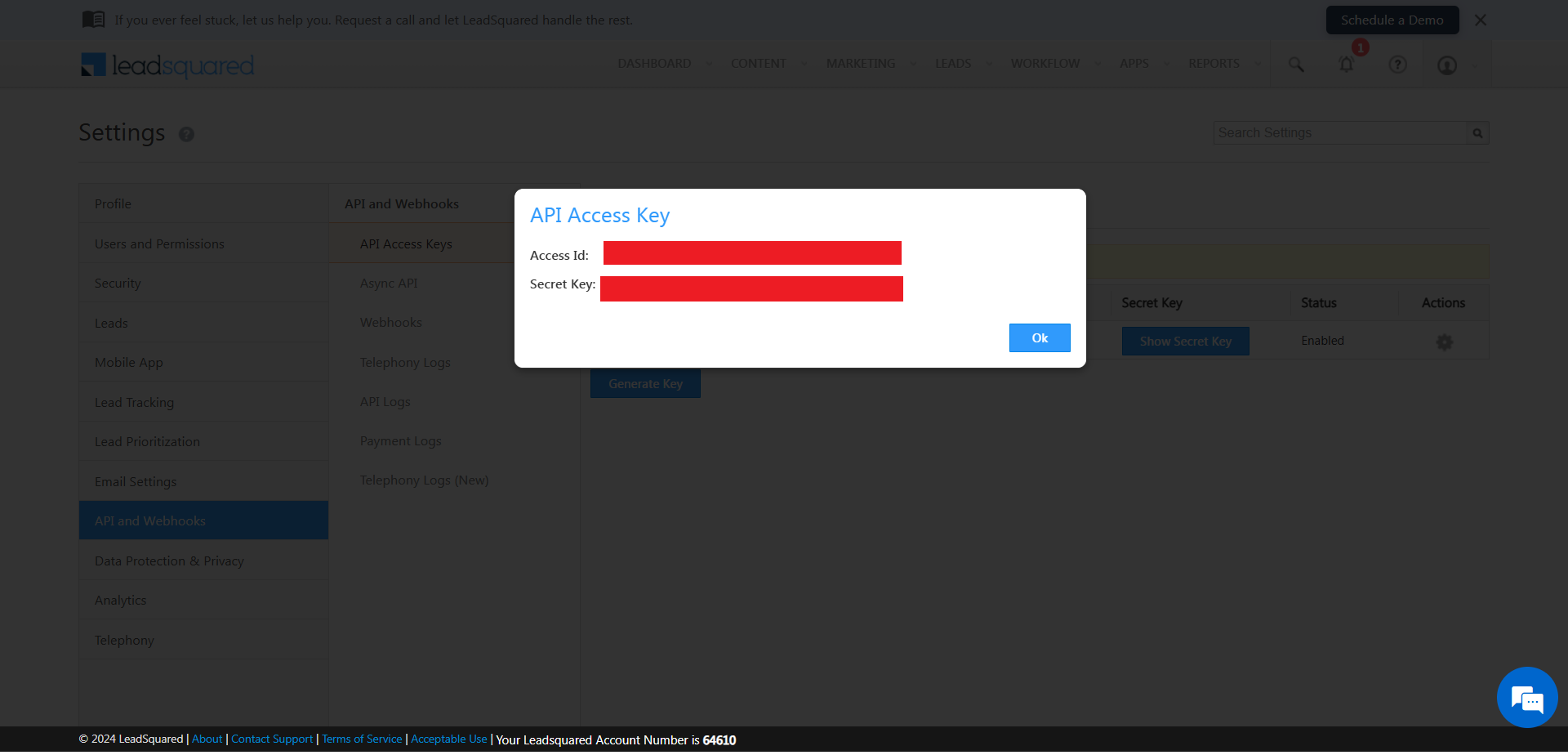Click account number 64610 in footer

point(719,740)
